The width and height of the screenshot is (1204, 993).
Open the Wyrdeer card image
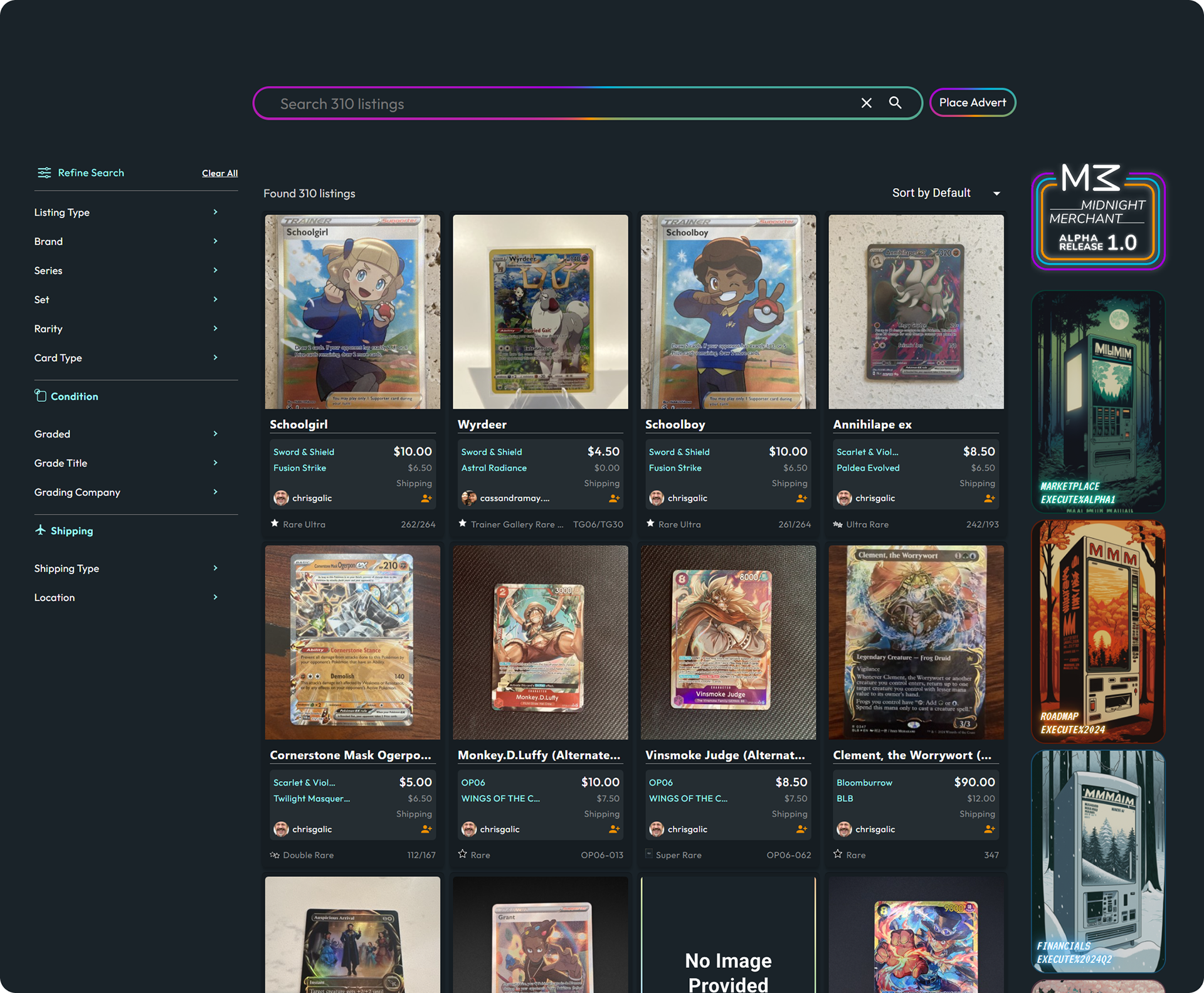[x=541, y=312]
